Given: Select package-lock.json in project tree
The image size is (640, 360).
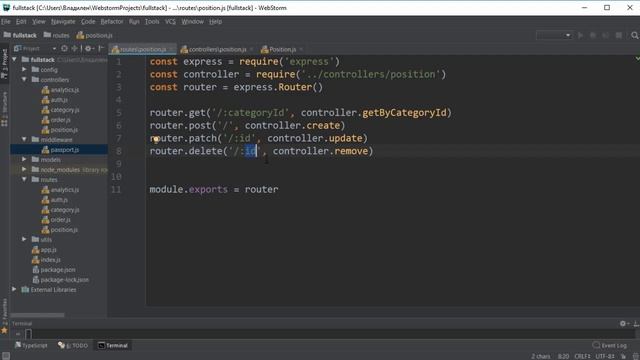Looking at the screenshot, I should [60, 280].
